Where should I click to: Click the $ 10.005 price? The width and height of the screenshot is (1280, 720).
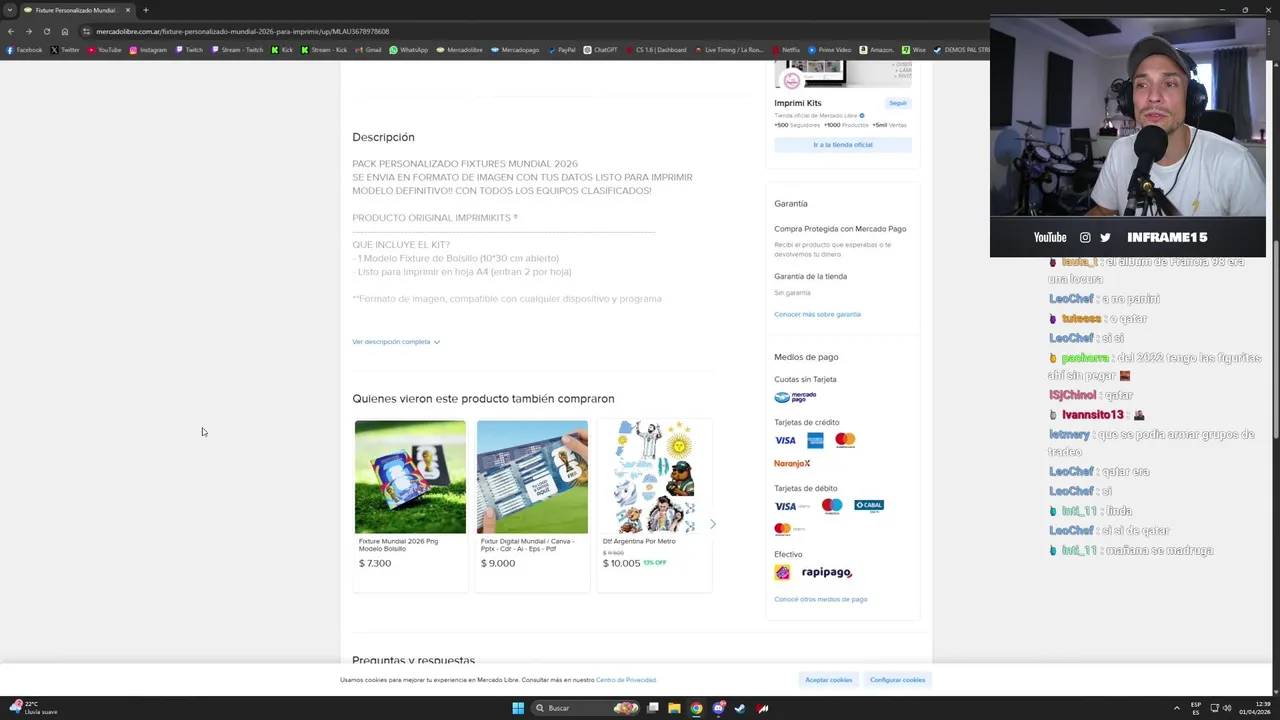click(621, 563)
